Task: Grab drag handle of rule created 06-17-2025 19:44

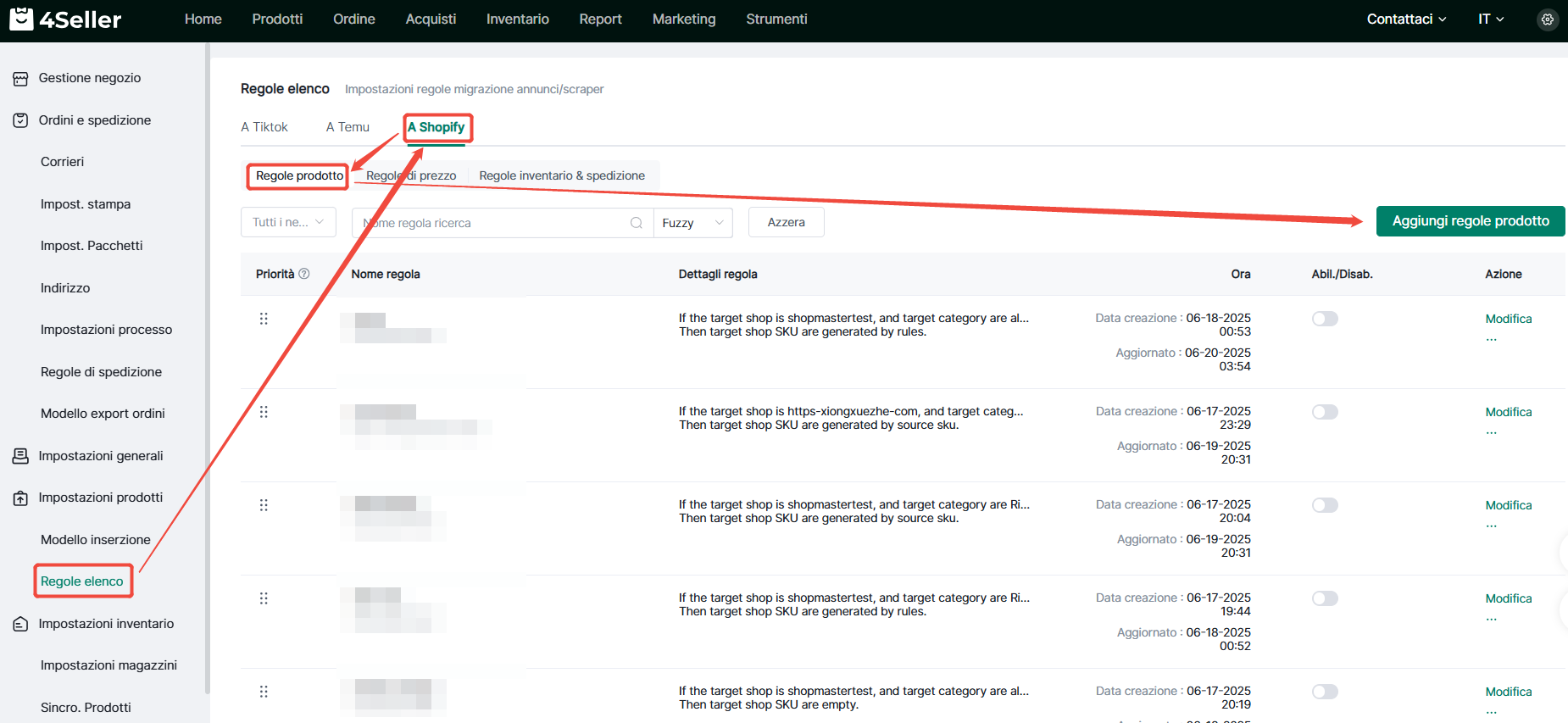Action: pyautogui.click(x=264, y=598)
